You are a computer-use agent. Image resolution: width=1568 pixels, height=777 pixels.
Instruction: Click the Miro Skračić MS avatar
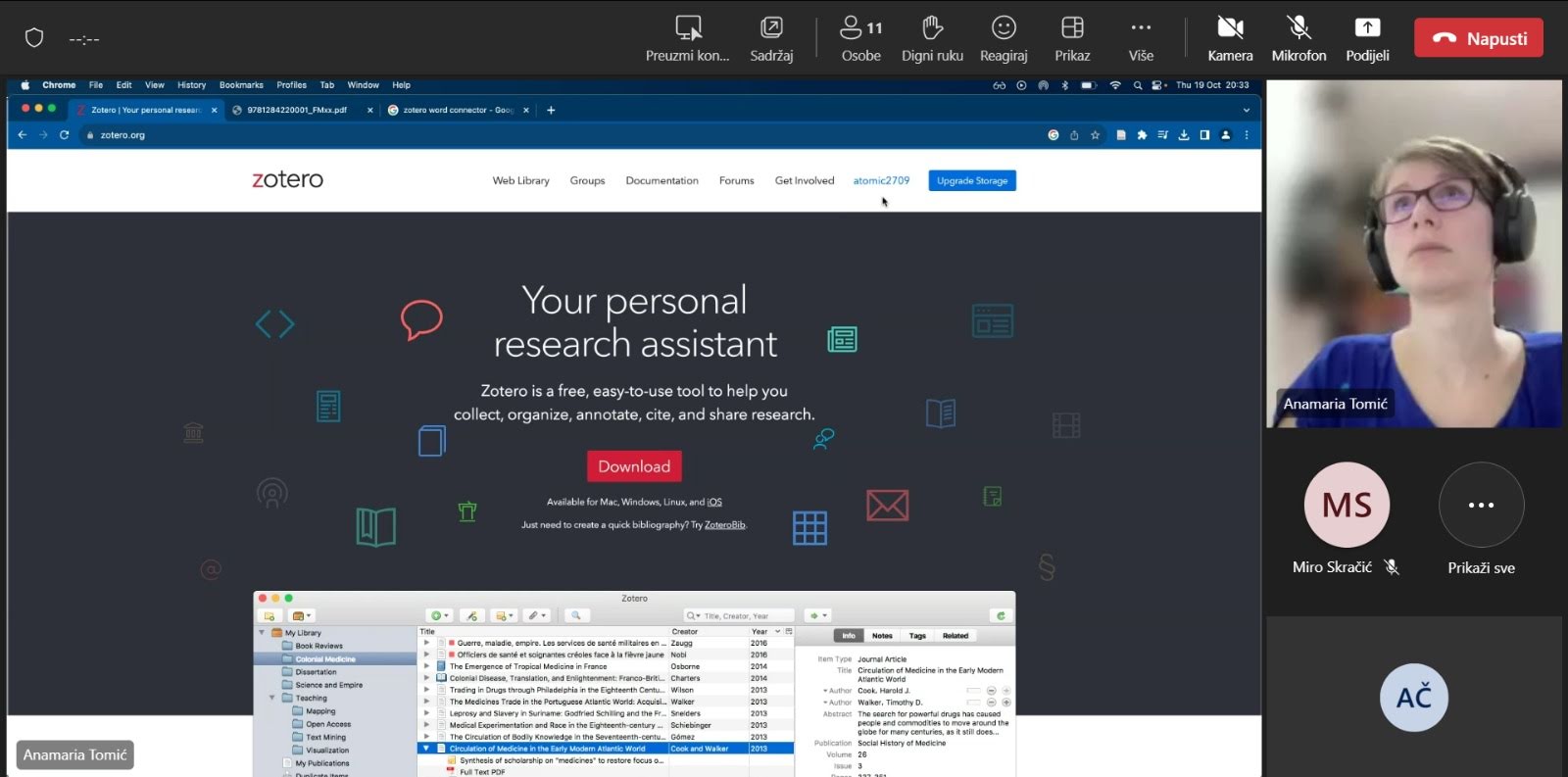tap(1347, 505)
